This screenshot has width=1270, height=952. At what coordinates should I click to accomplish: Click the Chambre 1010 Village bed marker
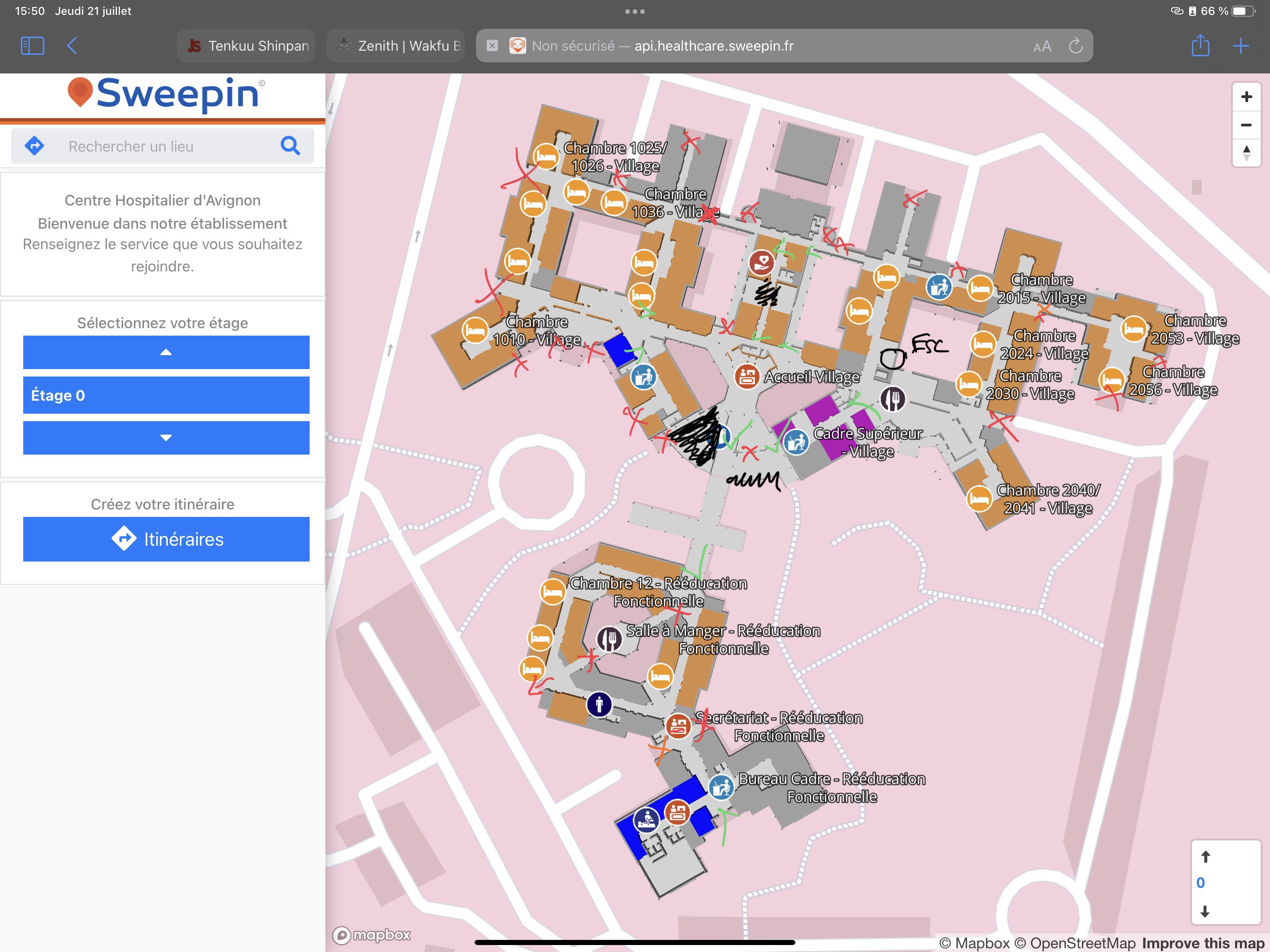click(475, 331)
